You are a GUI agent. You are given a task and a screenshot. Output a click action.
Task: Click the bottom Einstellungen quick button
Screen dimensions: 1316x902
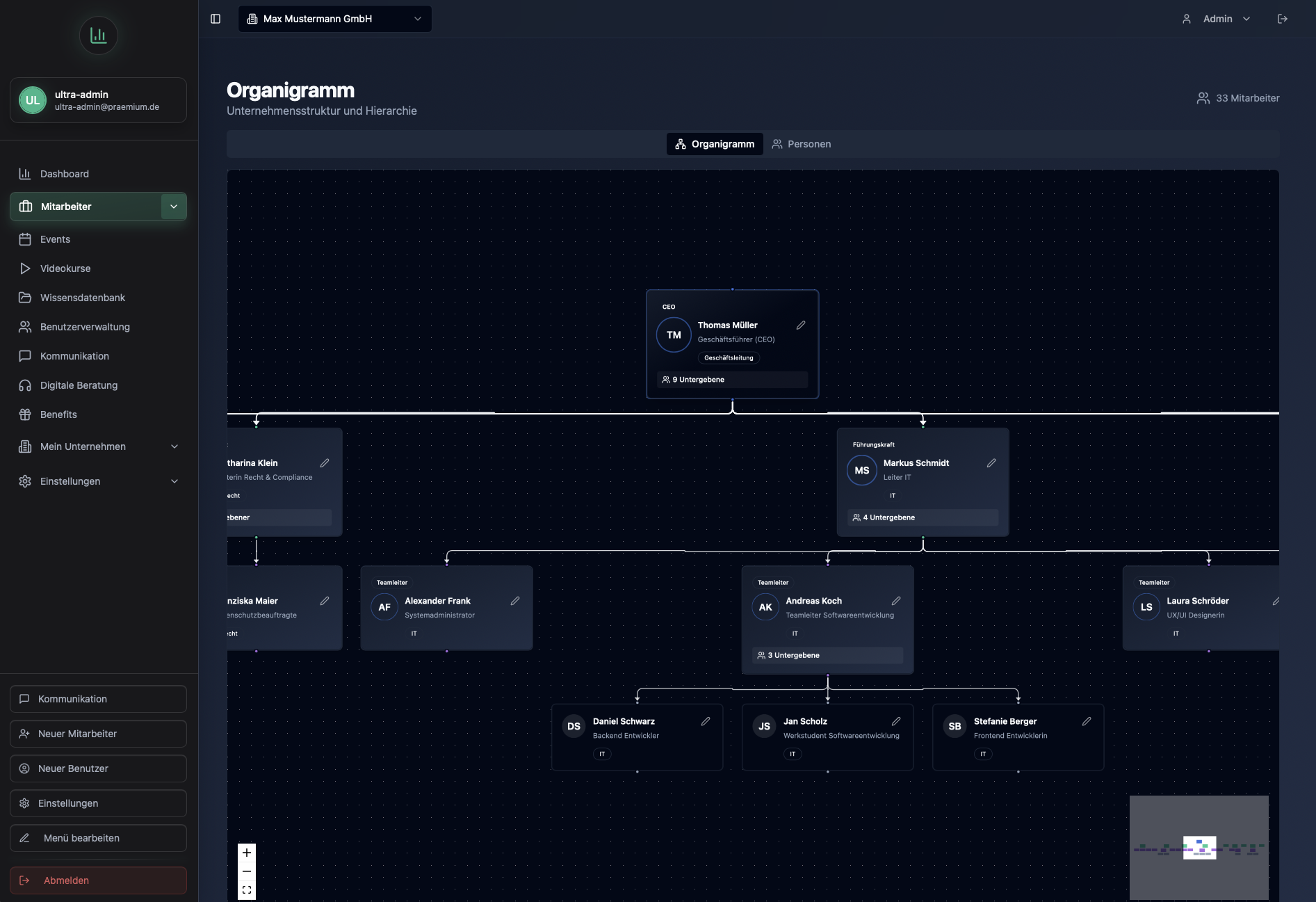(x=98, y=803)
